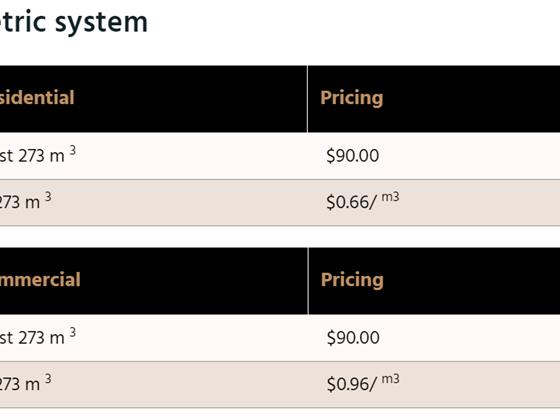Click the superscript 3 in the first residential row

click(x=72, y=150)
